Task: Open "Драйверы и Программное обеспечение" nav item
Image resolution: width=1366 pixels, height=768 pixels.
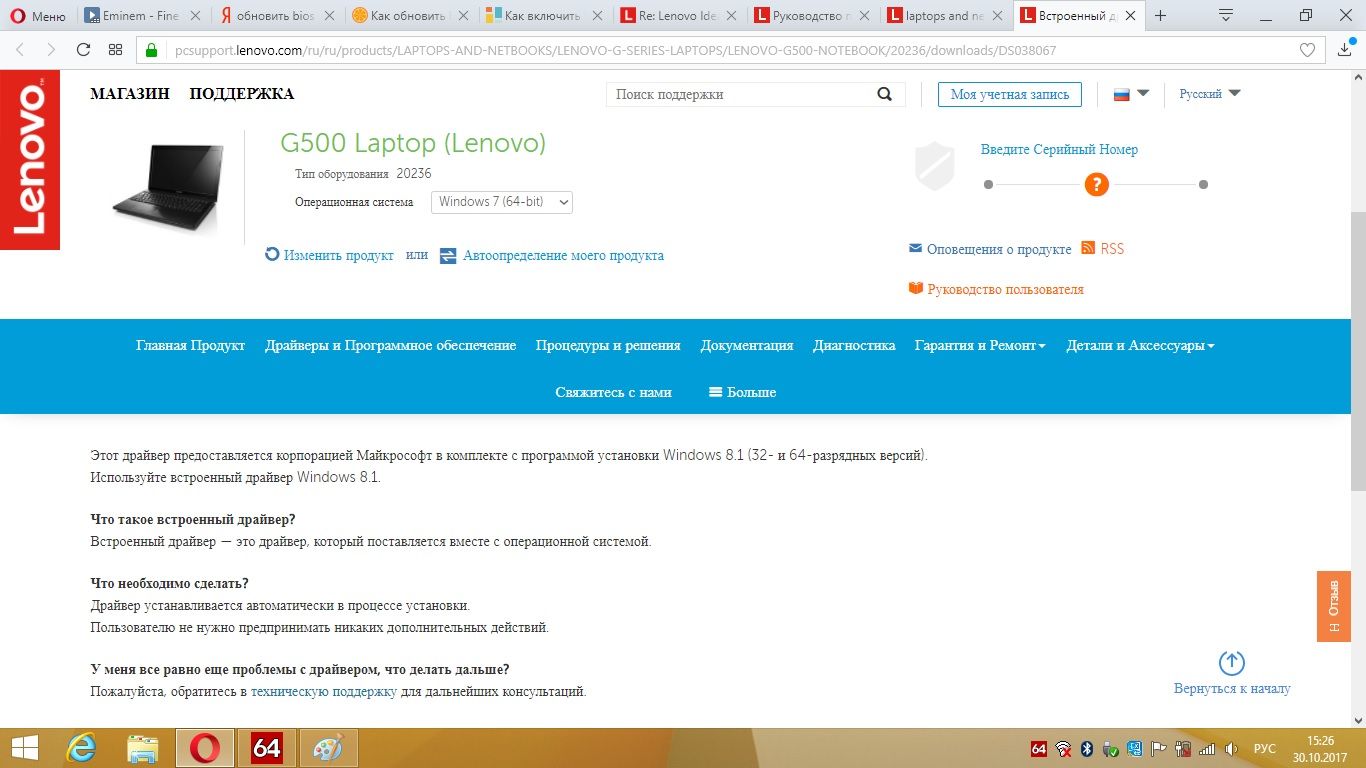Action: point(390,345)
